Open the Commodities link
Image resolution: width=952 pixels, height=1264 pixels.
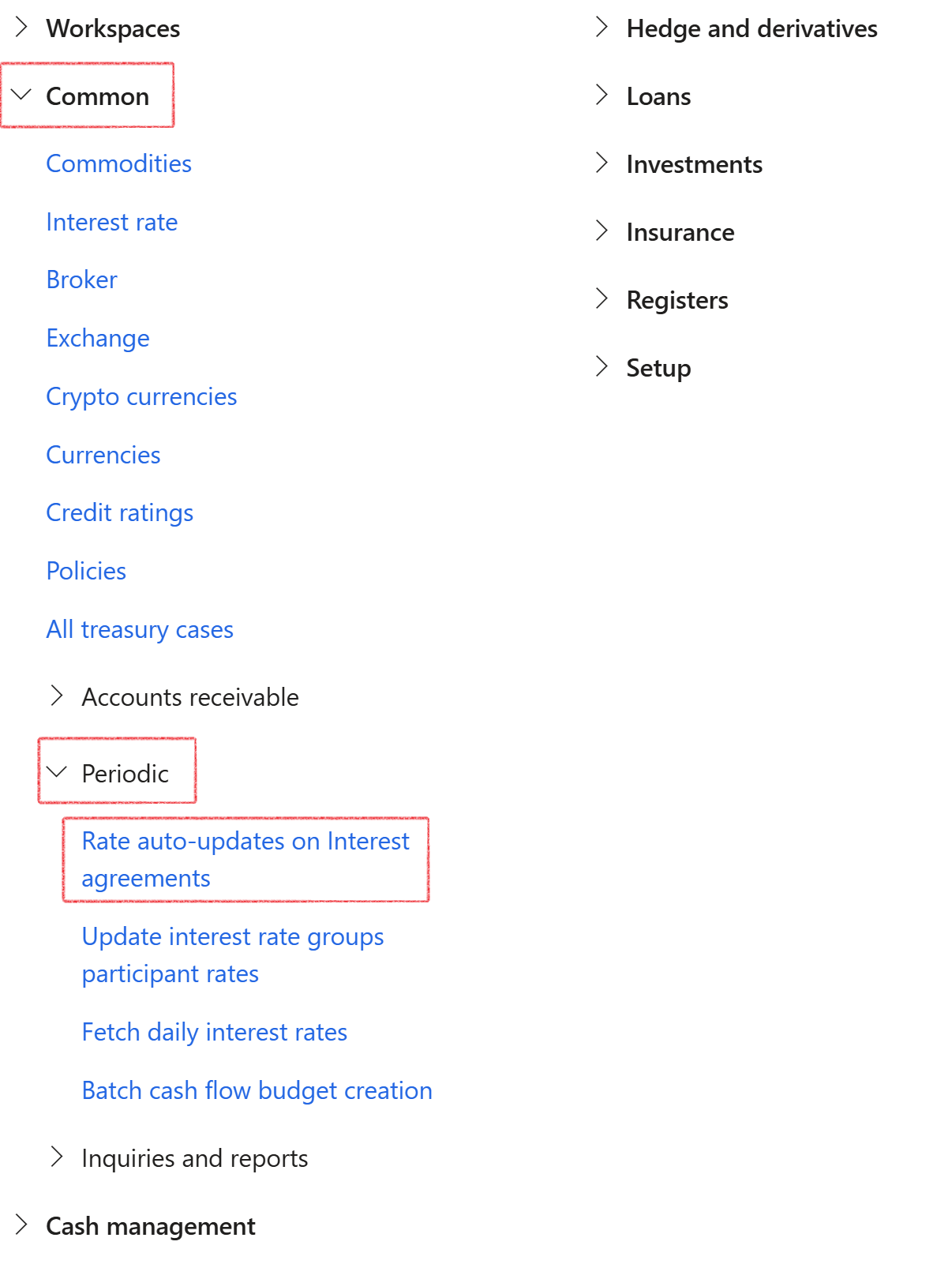click(x=118, y=163)
